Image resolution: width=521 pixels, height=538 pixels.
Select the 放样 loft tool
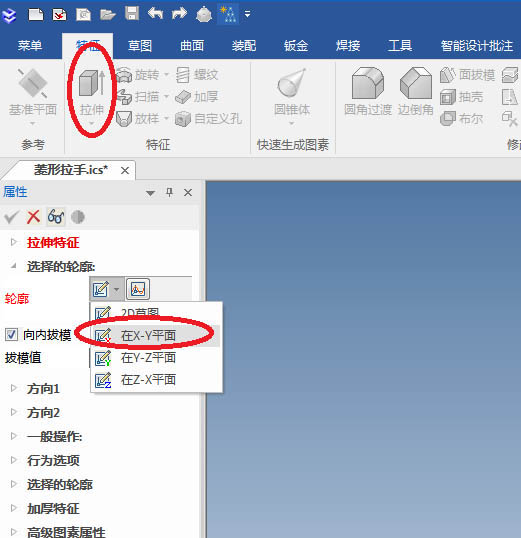coord(138,119)
